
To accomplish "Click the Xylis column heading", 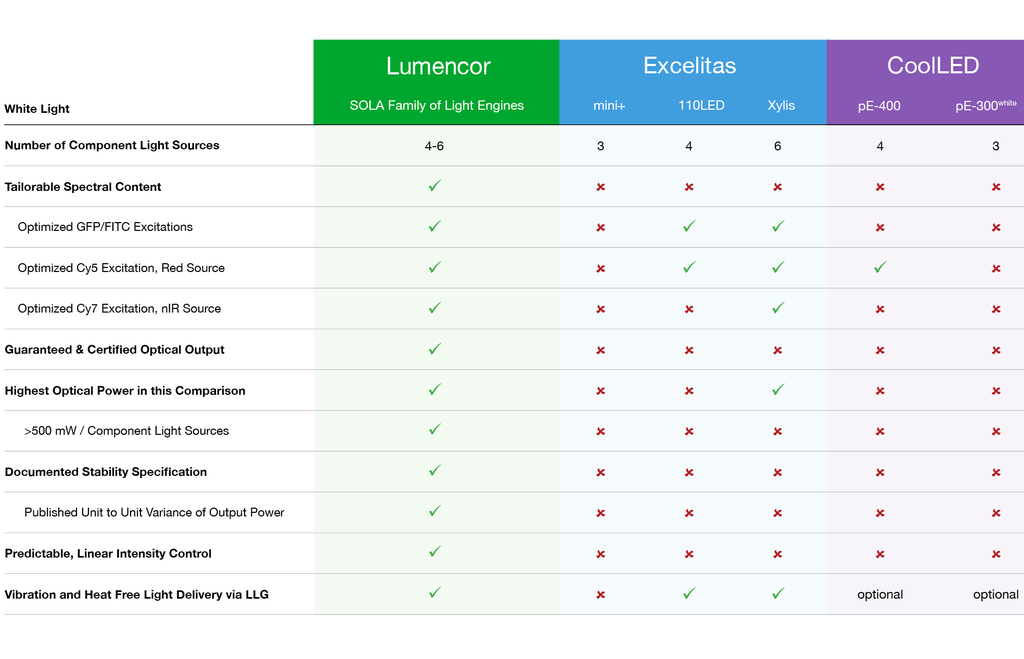I will click(x=781, y=105).
